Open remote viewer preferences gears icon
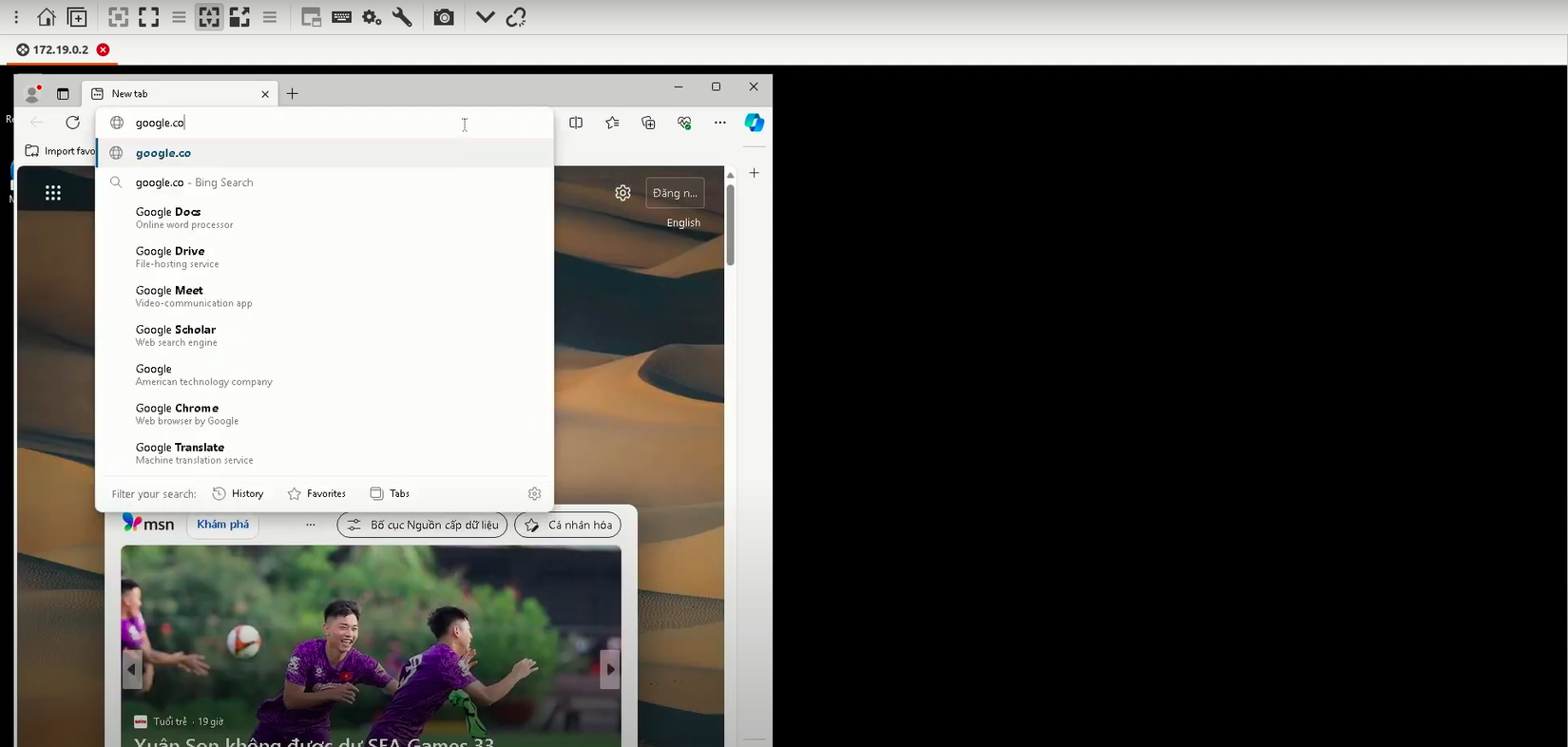This screenshot has width=1568, height=747. tap(372, 17)
